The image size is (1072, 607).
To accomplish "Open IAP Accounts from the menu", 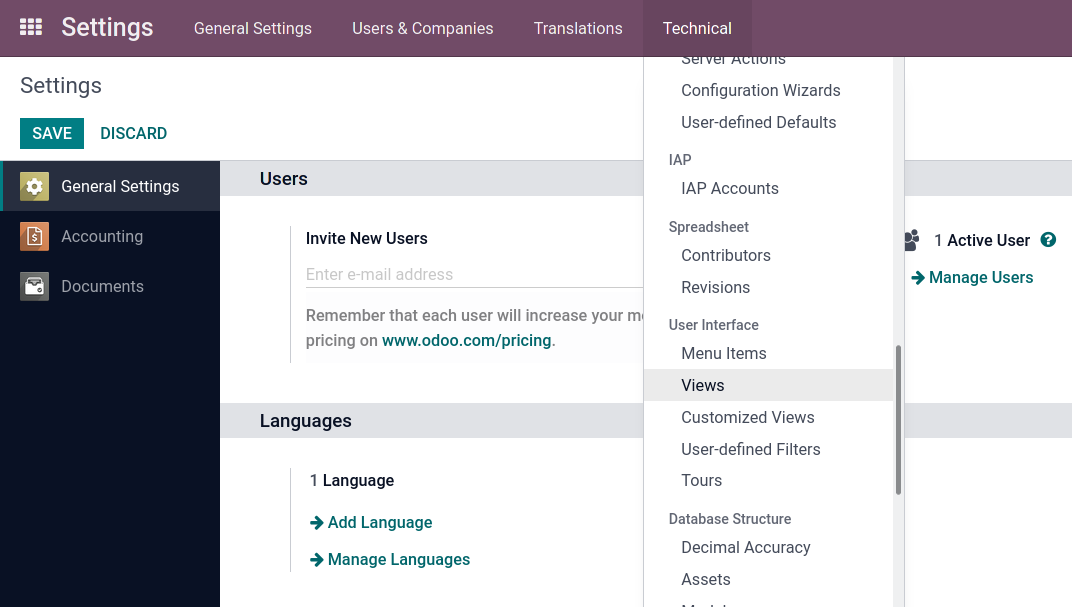I will pyautogui.click(x=730, y=188).
